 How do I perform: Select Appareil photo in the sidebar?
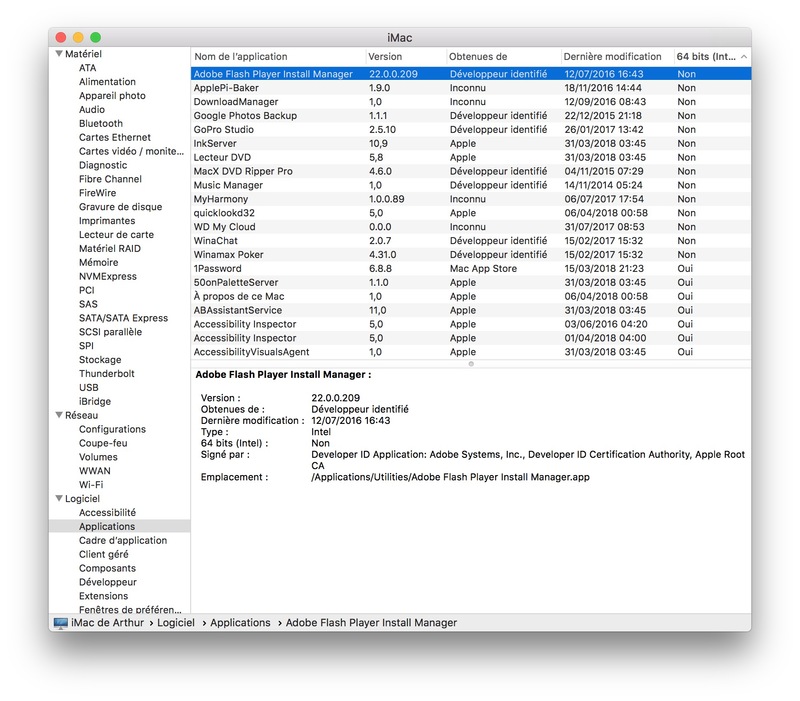click(112, 95)
